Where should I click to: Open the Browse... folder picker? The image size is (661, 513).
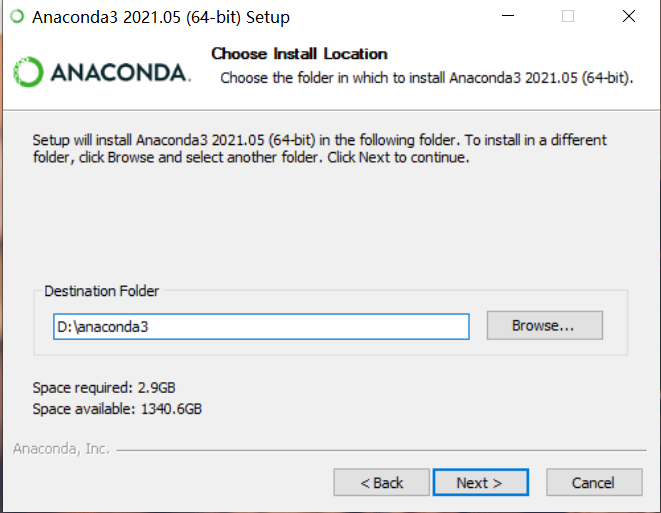click(544, 326)
